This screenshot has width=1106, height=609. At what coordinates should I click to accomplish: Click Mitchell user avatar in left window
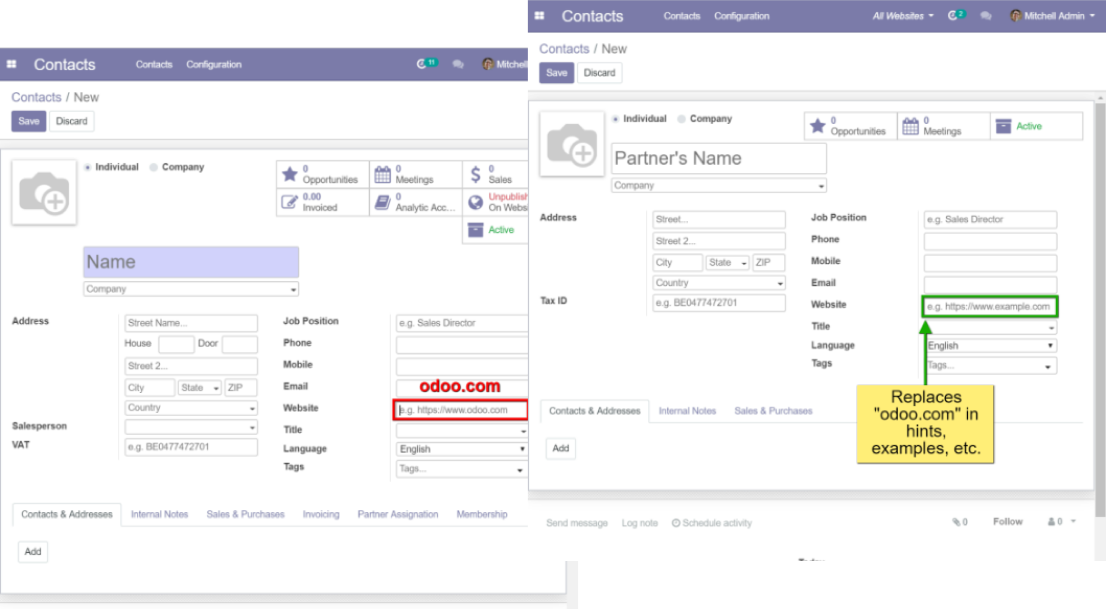click(x=487, y=64)
